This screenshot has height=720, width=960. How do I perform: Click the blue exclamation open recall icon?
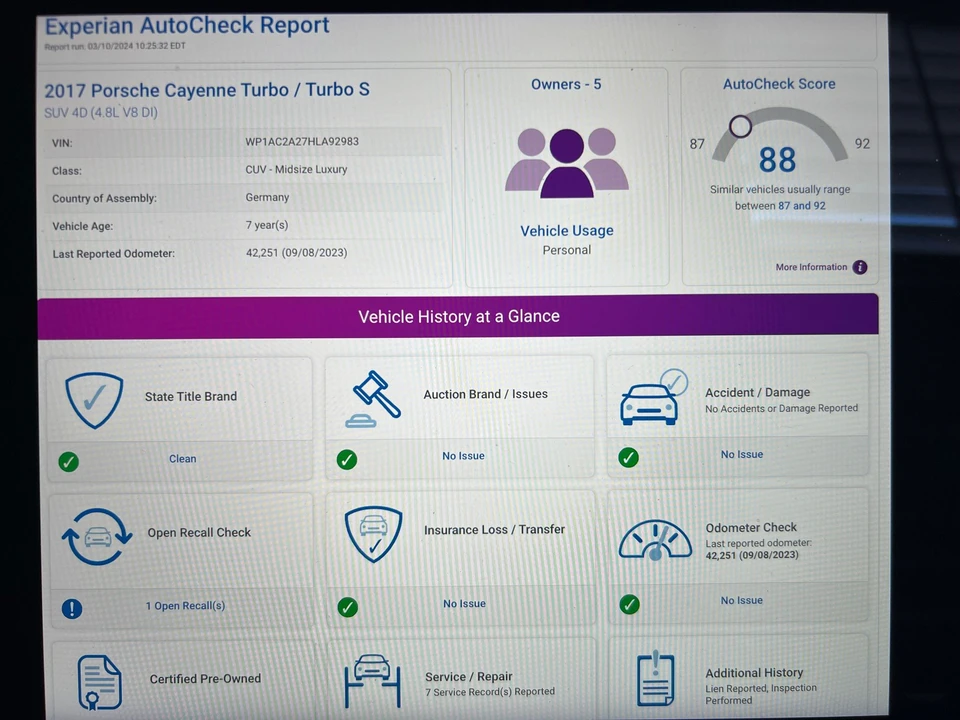pos(72,609)
